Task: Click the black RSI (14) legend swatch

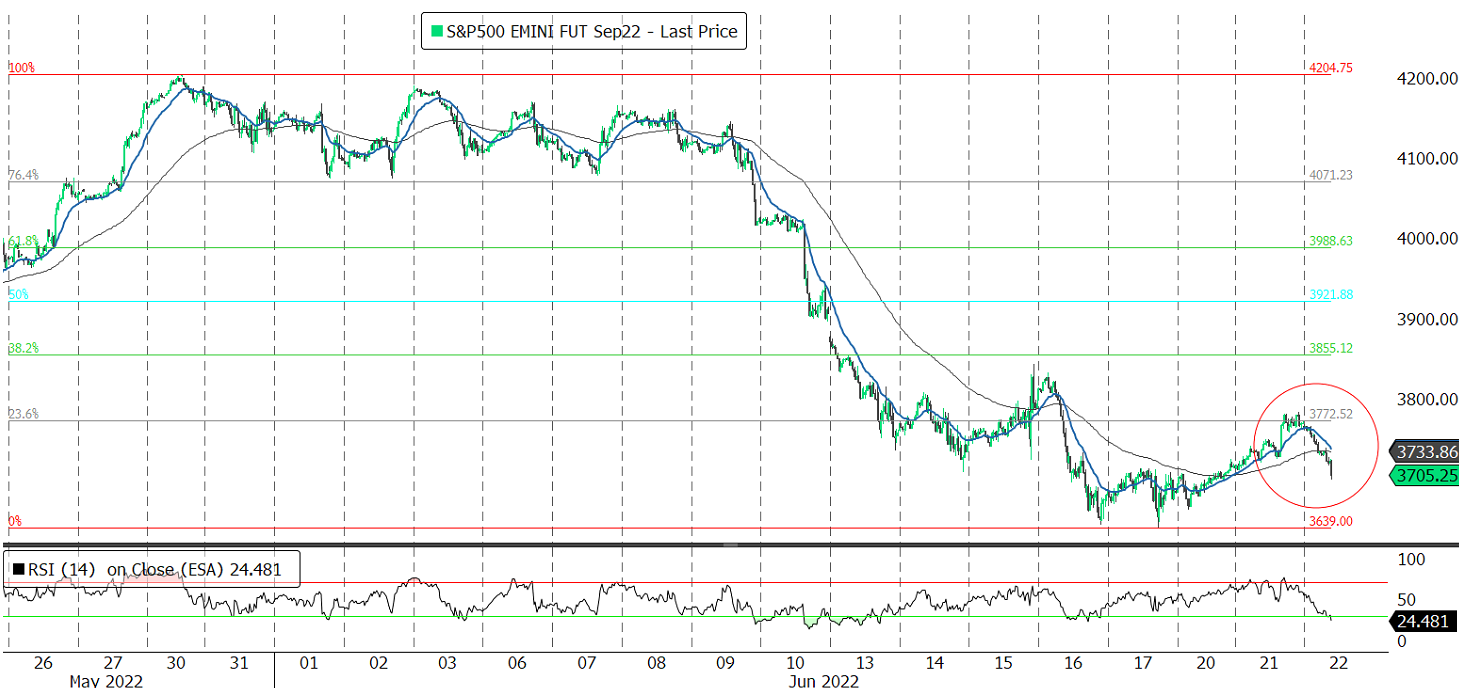Action: 18,570
